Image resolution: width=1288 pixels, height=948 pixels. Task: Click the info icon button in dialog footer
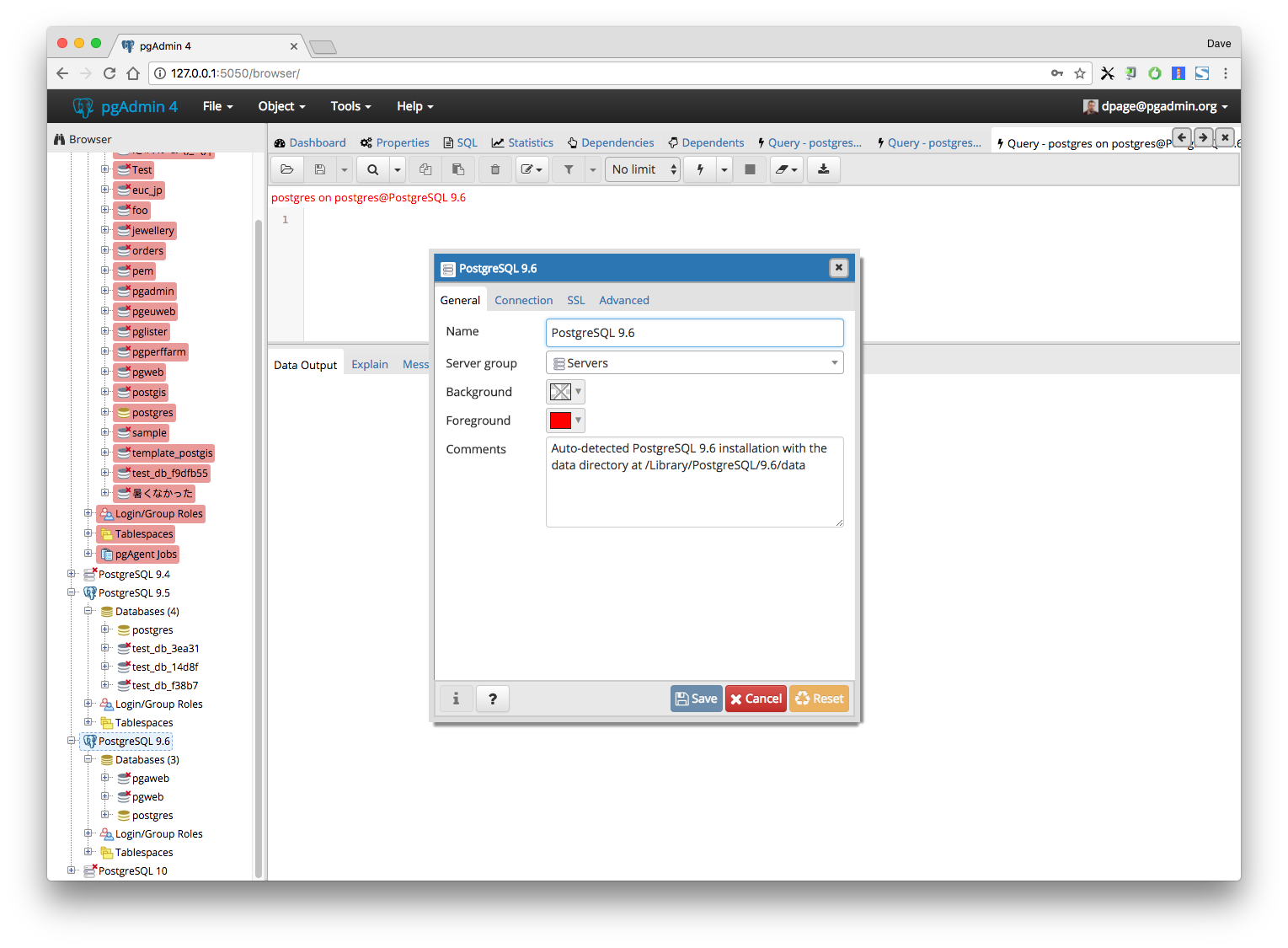click(x=456, y=699)
